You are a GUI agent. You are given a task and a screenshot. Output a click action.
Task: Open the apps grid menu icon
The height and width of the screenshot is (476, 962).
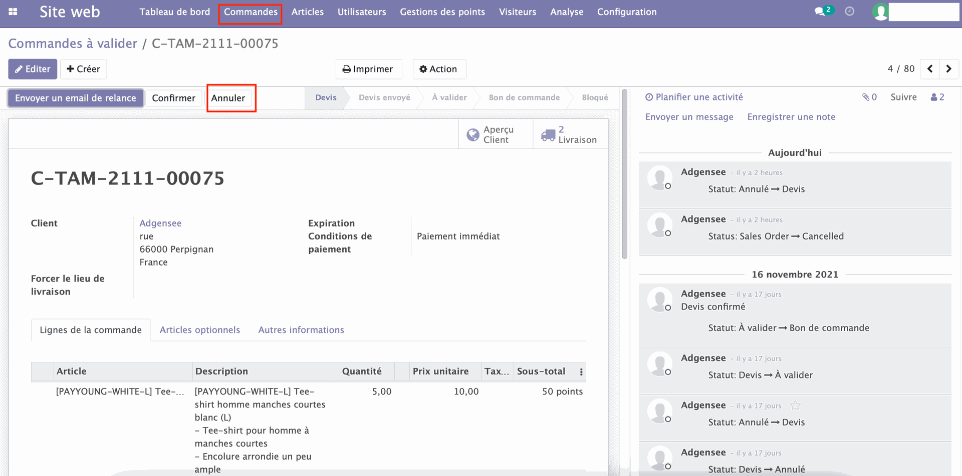(17, 12)
